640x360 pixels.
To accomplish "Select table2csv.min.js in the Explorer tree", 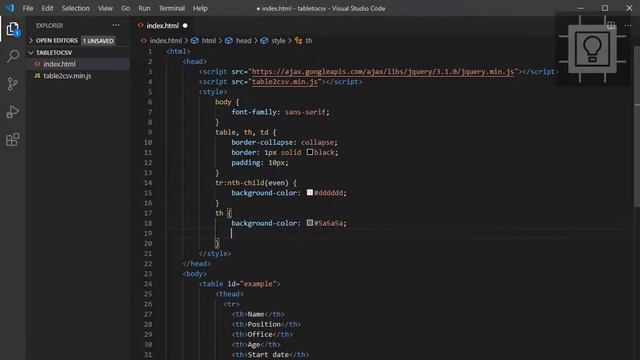I will pyautogui.click(x=78, y=76).
